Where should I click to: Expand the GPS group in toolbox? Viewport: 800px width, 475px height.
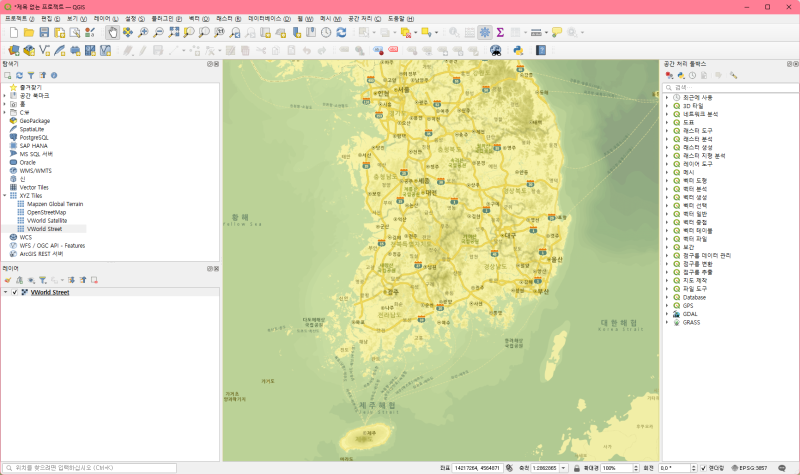tap(667, 306)
